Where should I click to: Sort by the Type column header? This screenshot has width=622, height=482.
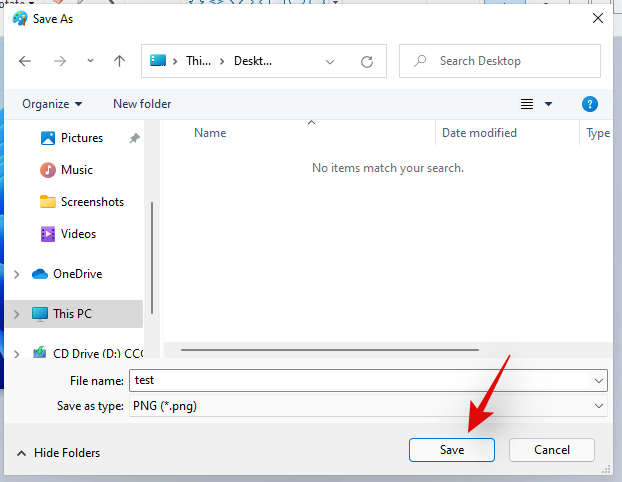pos(598,133)
